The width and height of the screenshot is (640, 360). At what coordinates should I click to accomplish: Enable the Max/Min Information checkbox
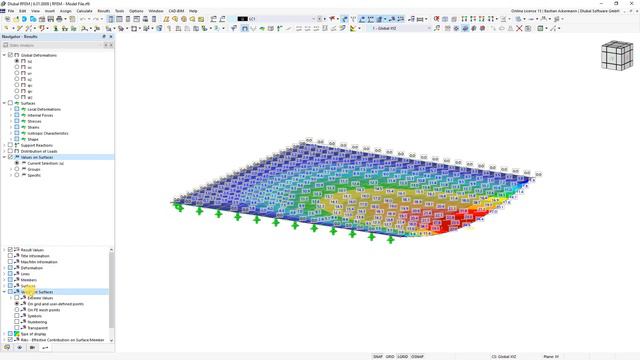(11, 262)
